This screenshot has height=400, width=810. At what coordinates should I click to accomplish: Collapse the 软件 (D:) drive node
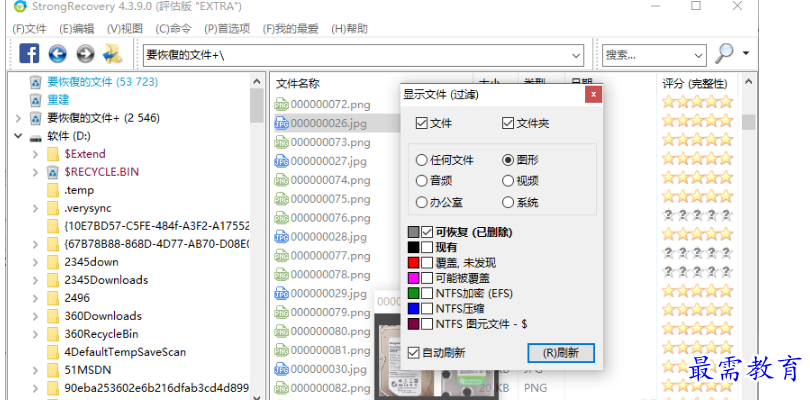pyautogui.click(x=18, y=136)
